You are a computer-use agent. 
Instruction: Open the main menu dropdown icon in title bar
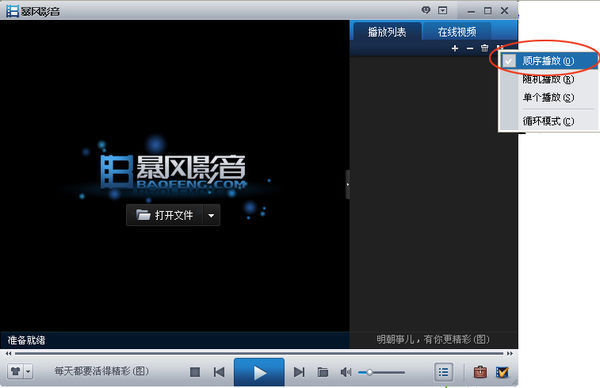click(x=442, y=10)
